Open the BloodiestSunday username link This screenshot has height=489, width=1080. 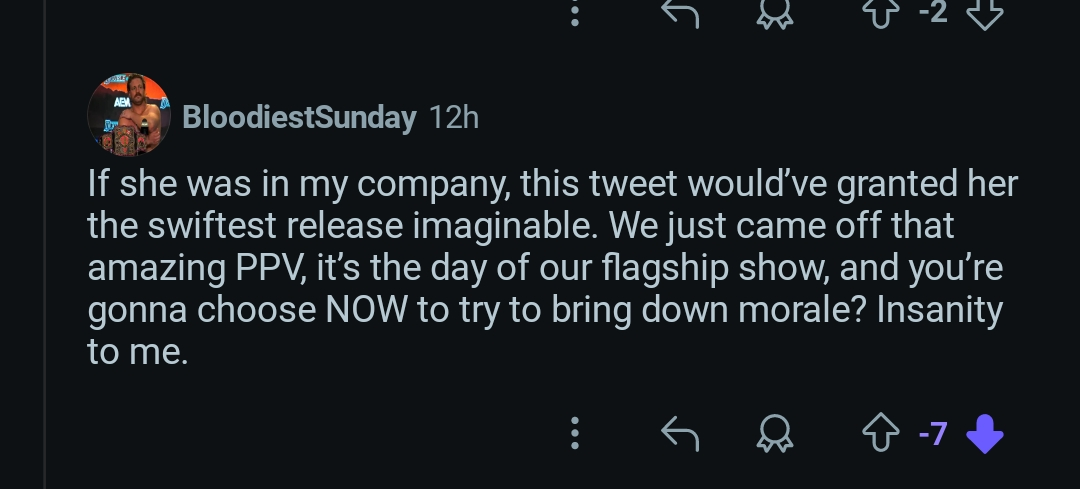coord(299,118)
